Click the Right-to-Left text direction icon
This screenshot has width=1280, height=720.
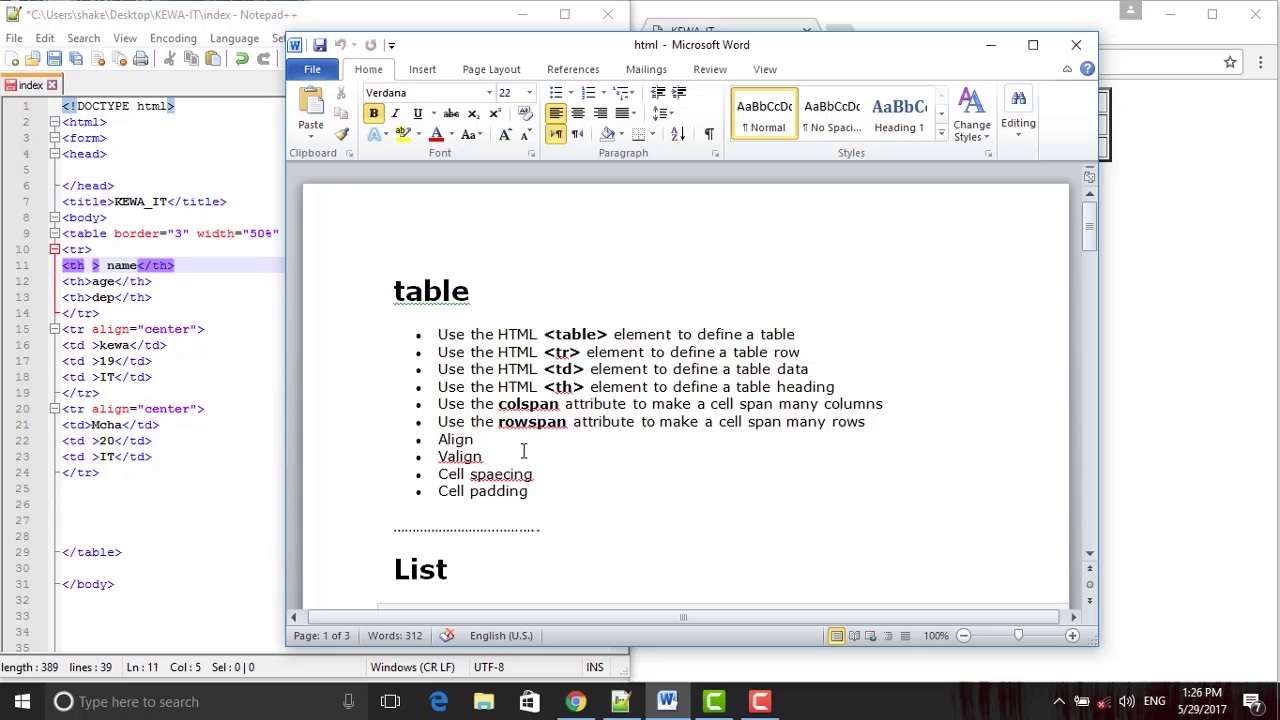coord(577,134)
